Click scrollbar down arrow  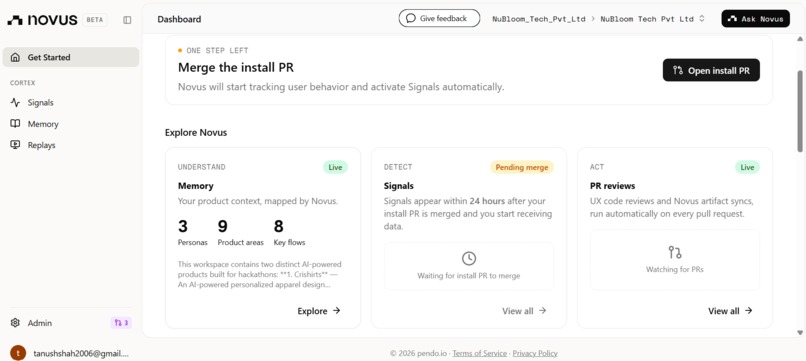[800, 332]
